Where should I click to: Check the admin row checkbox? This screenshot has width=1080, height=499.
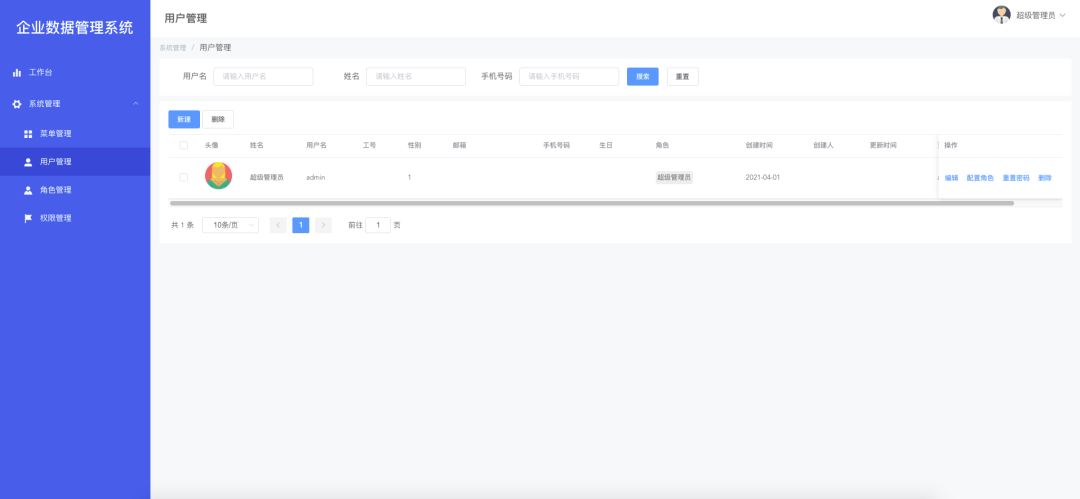(183, 177)
